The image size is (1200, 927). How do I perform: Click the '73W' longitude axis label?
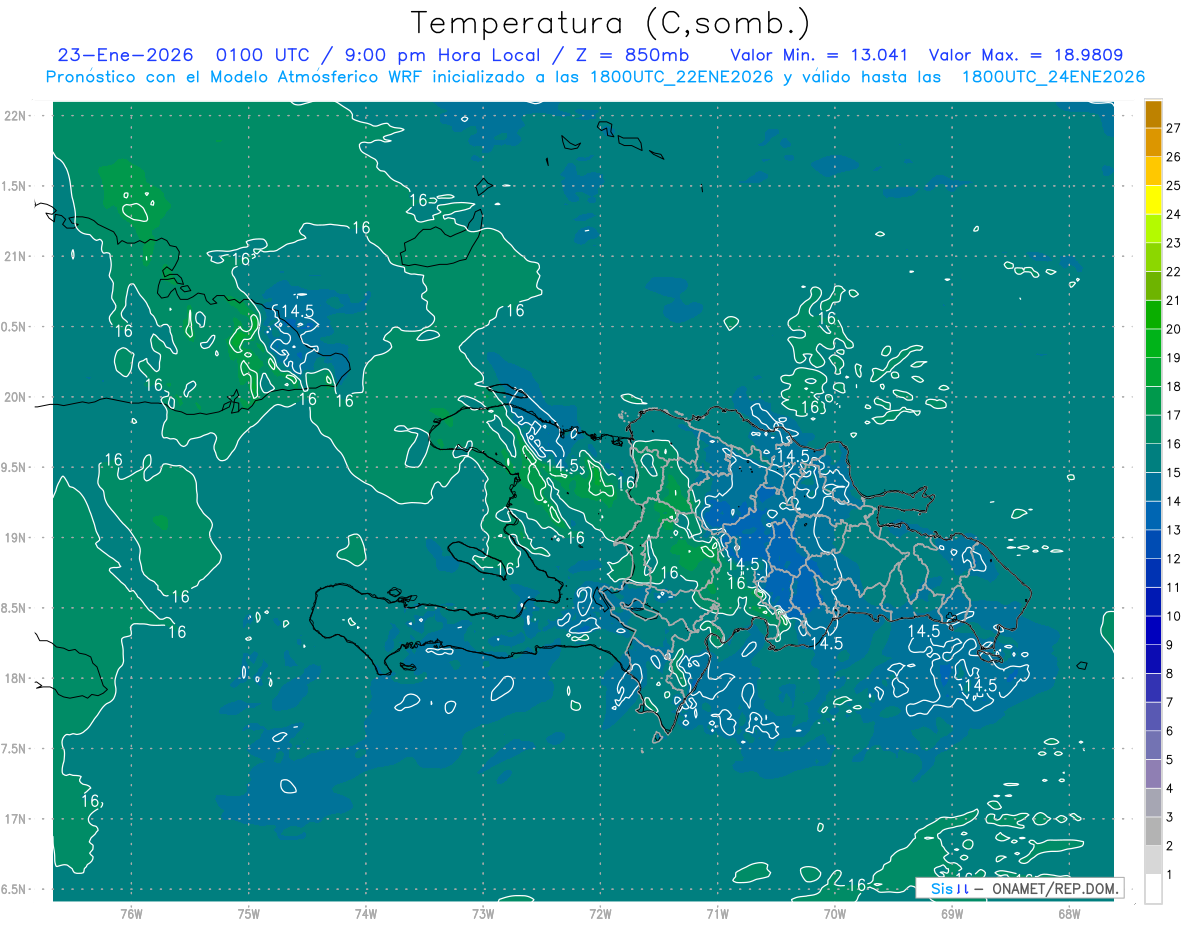coord(483,913)
